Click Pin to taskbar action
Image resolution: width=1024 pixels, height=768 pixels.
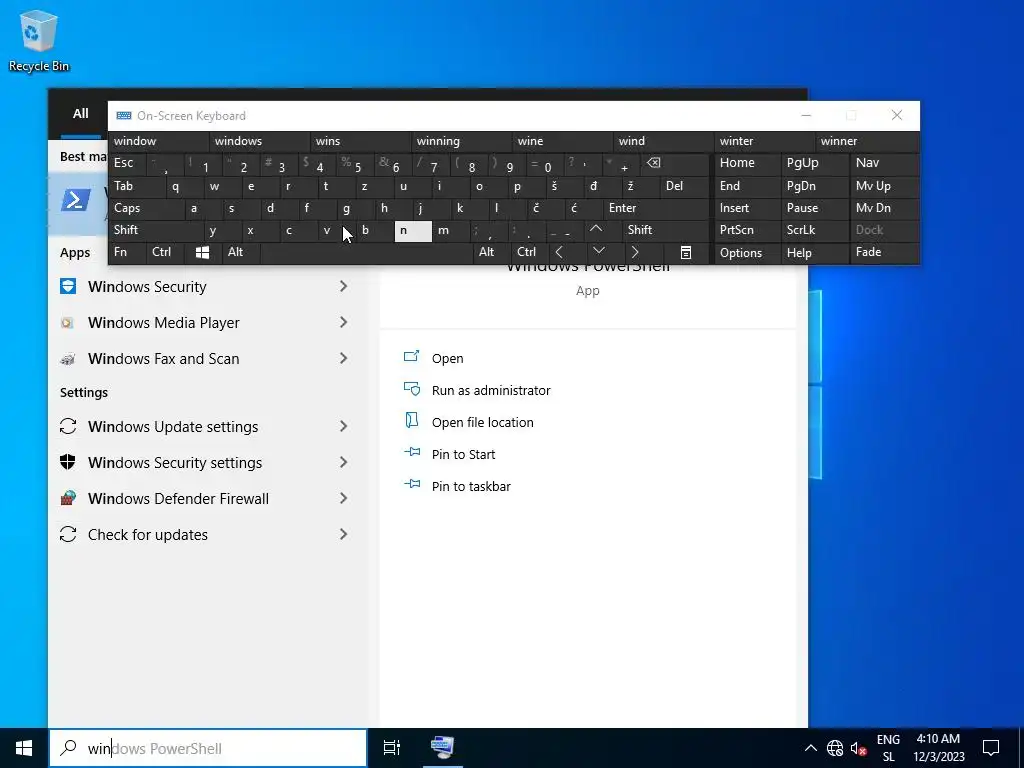pos(471,487)
